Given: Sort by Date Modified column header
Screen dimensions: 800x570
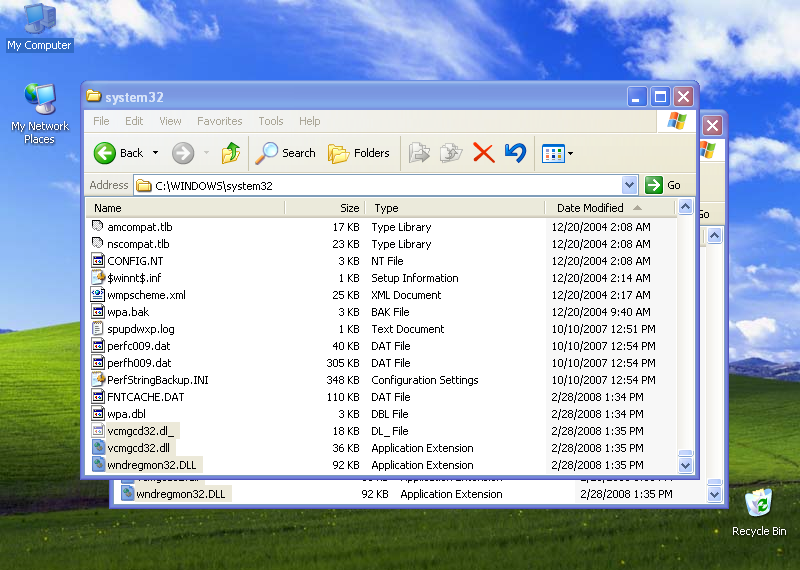Looking at the screenshot, I should [x=610, y=208].
